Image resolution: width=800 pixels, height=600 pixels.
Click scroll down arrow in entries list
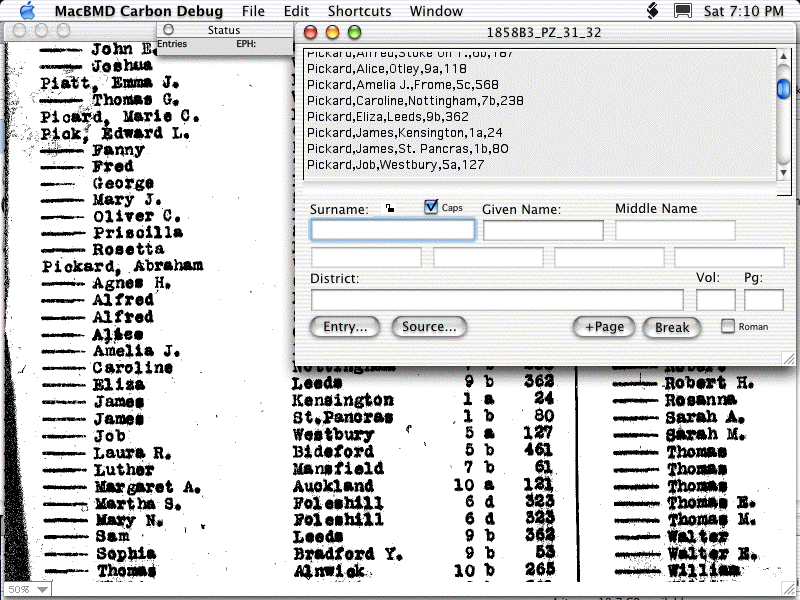click(784, 173)
